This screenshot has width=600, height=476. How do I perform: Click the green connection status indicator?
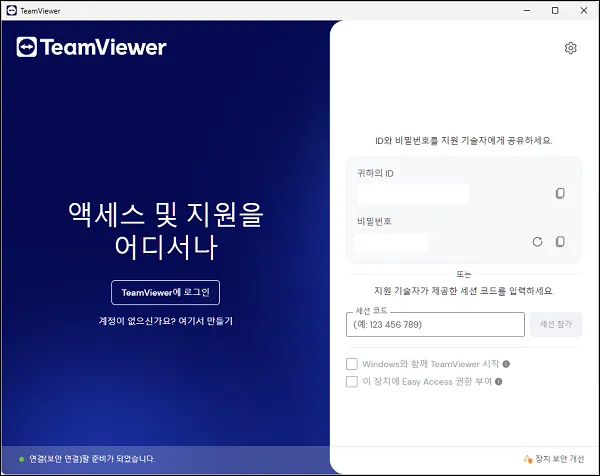tap(20, 459)
